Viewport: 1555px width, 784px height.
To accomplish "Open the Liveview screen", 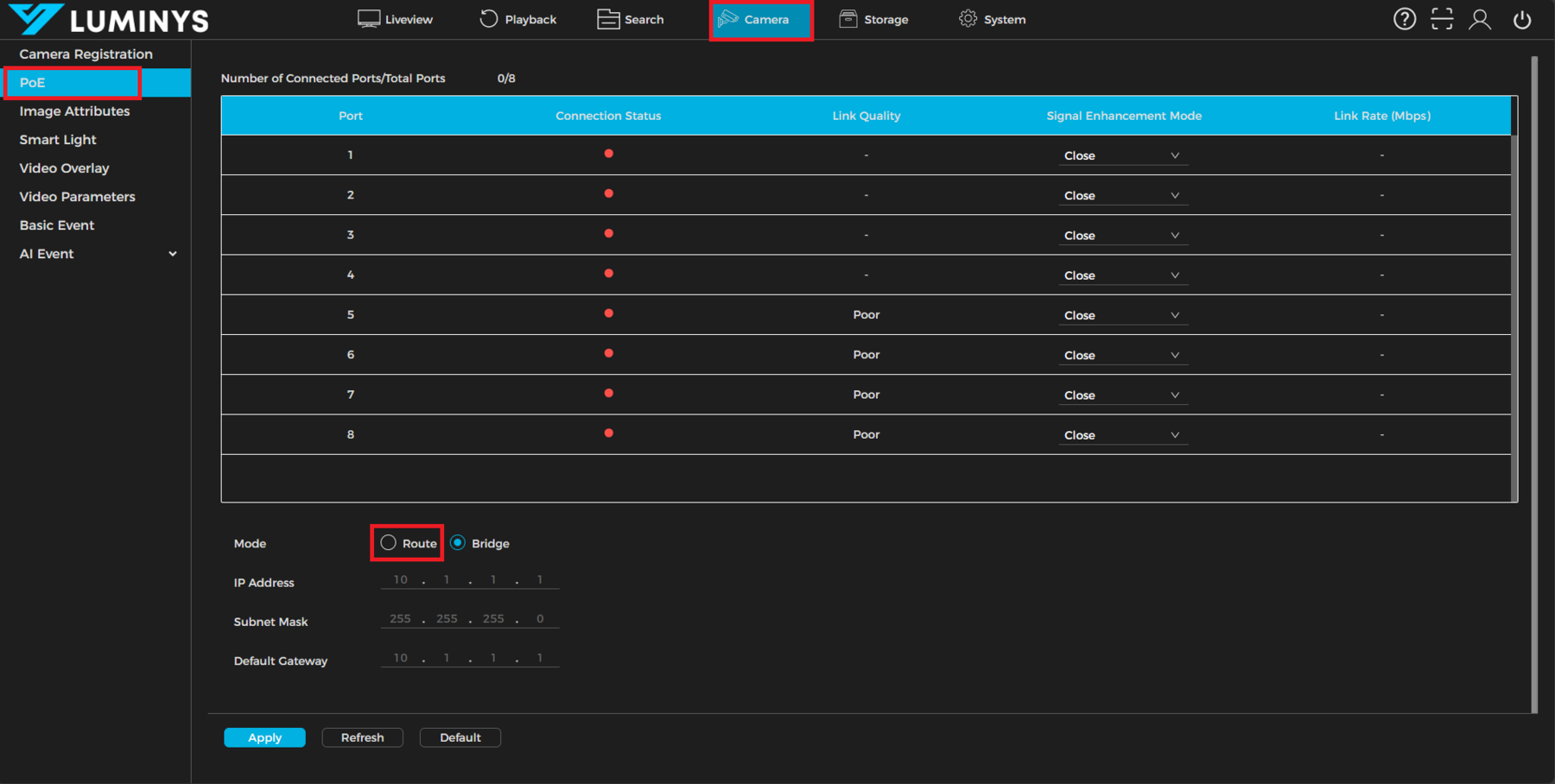I will 395,19.
